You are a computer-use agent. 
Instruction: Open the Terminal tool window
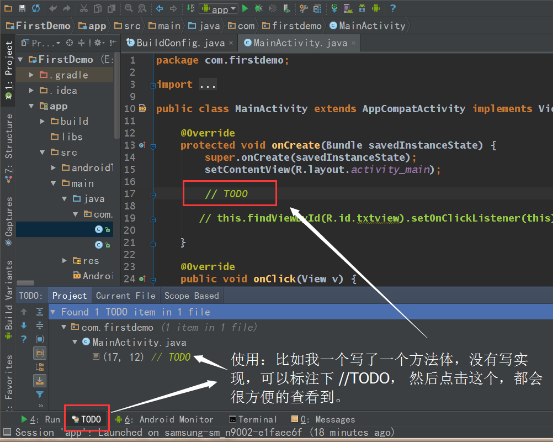253,419
